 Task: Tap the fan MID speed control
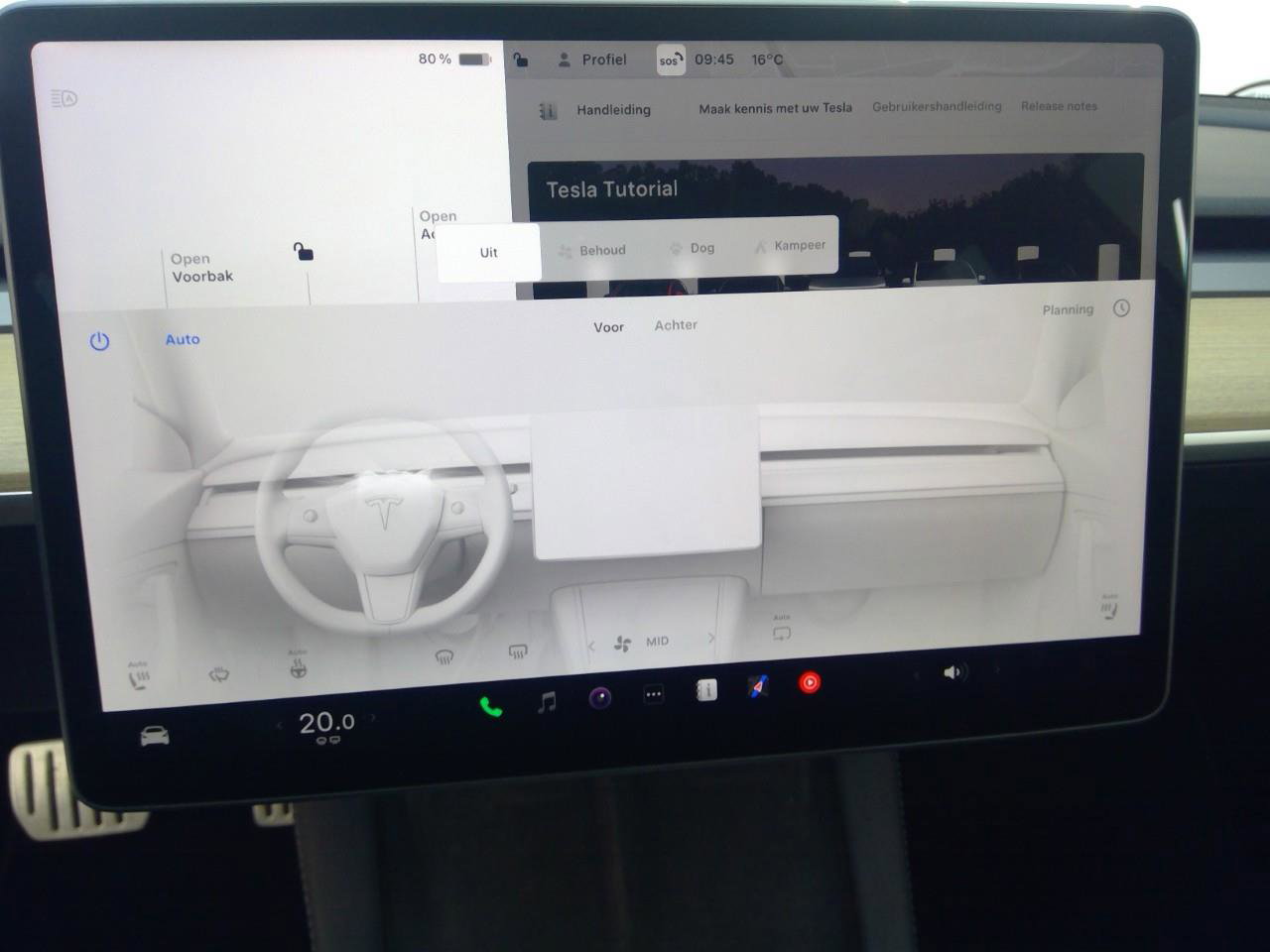(641, 643)
